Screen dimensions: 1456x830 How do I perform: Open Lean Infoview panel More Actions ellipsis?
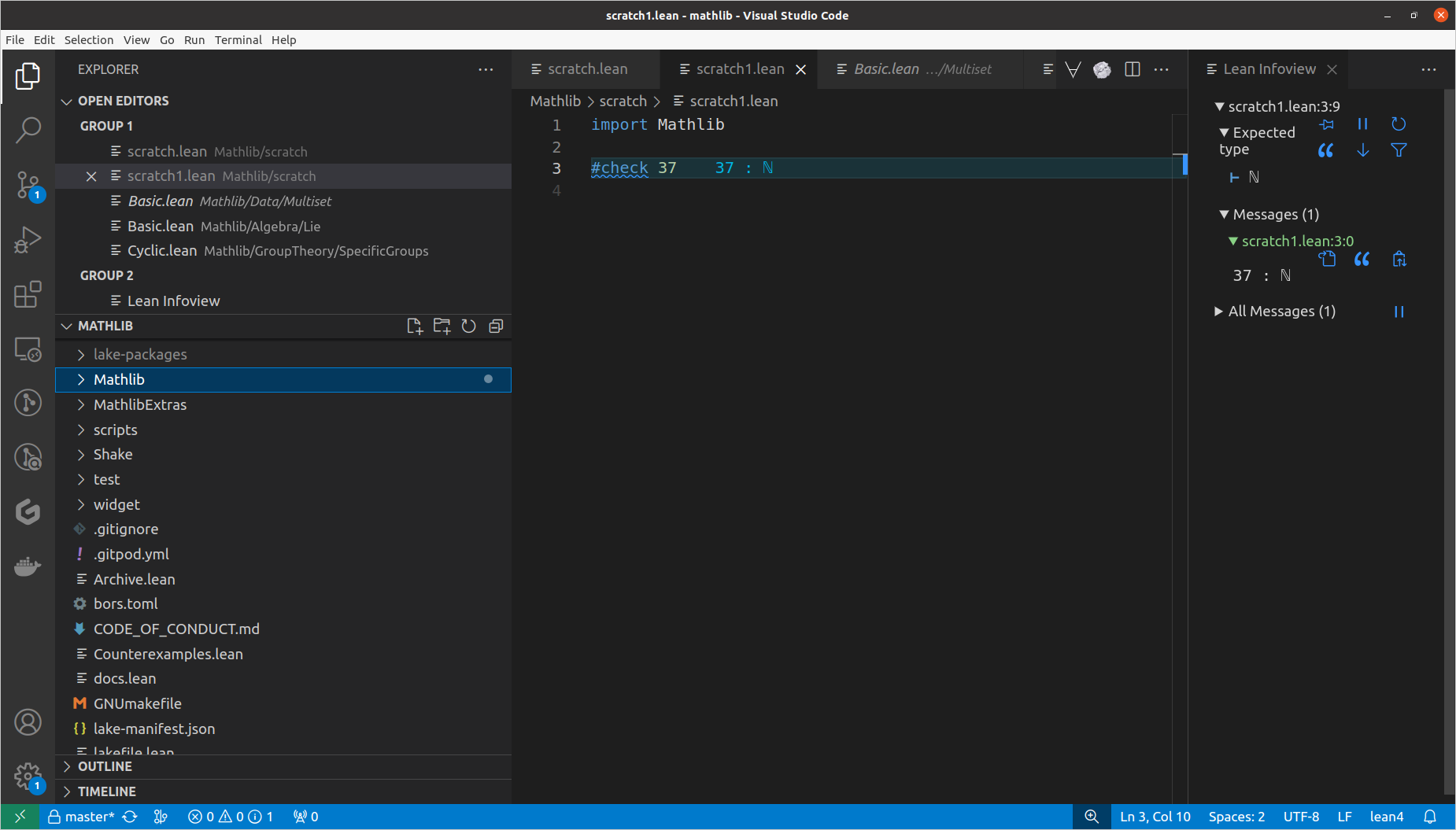point(1428,69)
